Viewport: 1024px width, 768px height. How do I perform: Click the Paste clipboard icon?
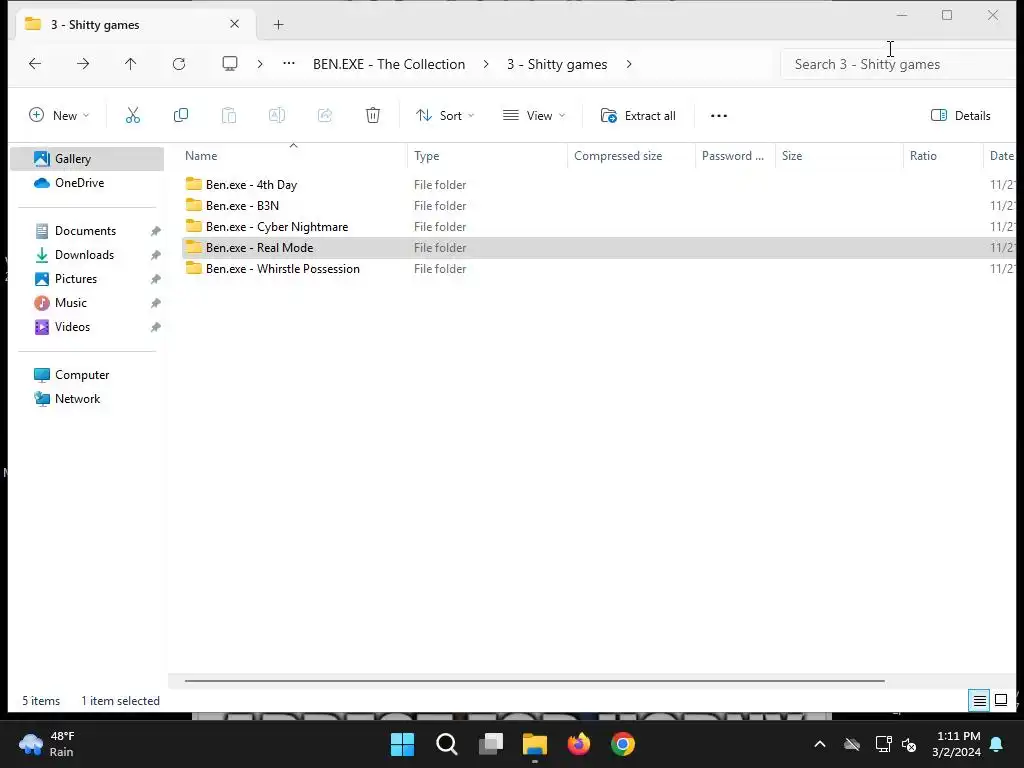click(229, 116)
